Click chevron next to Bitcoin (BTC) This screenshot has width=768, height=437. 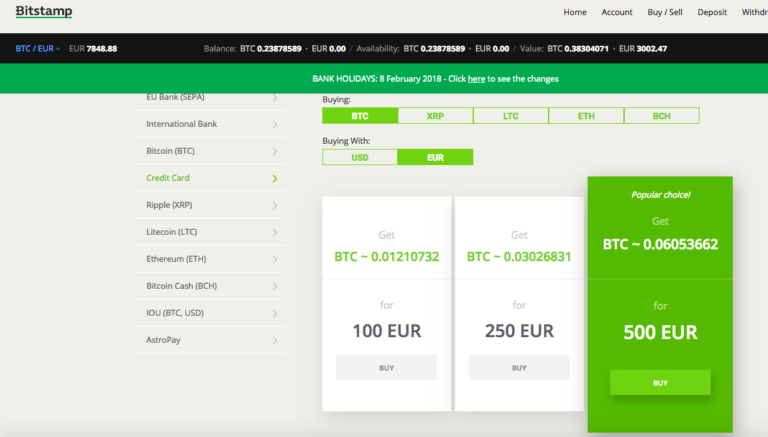point(275,151)
